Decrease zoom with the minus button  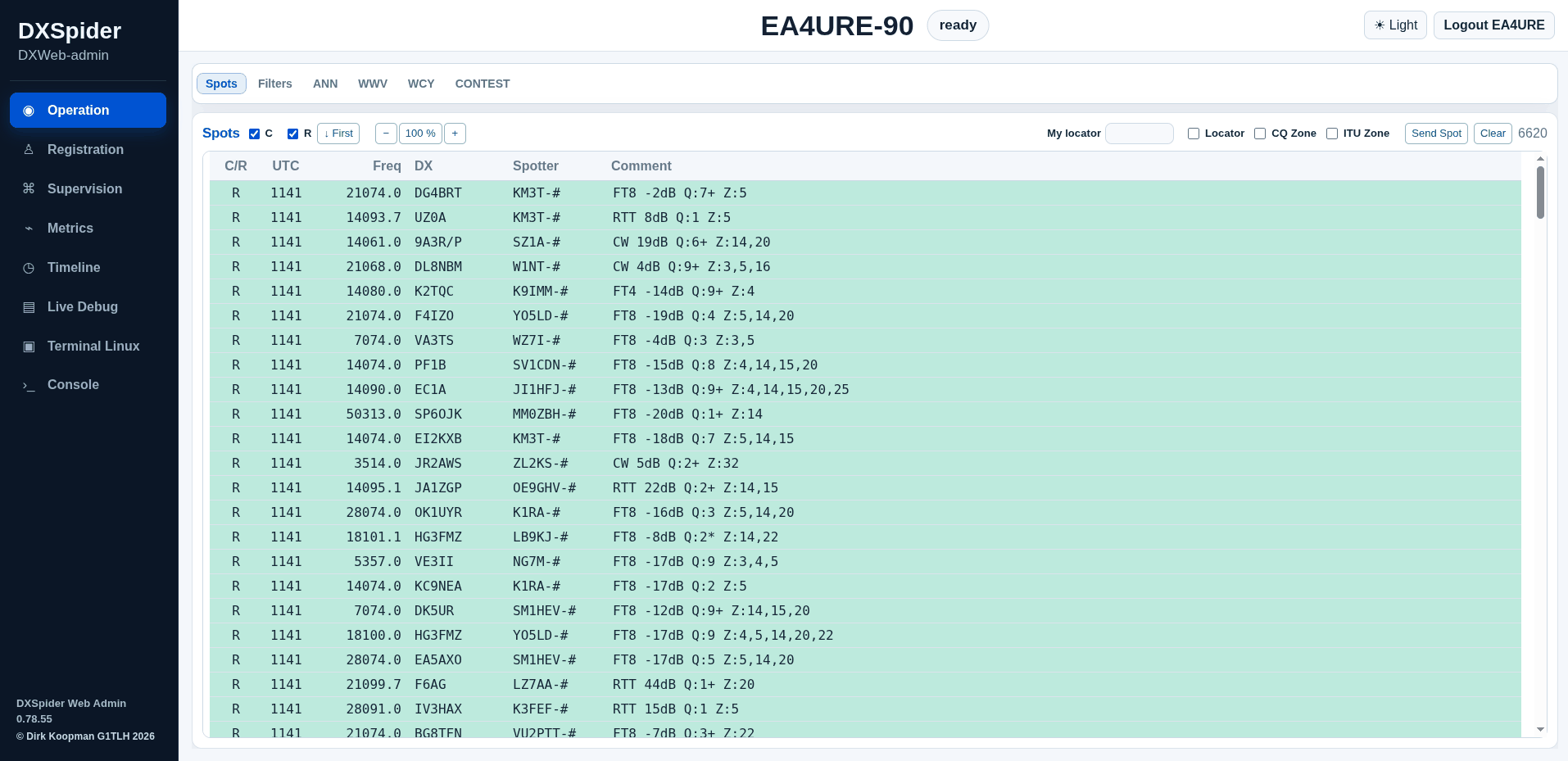(x=386, y=134)
